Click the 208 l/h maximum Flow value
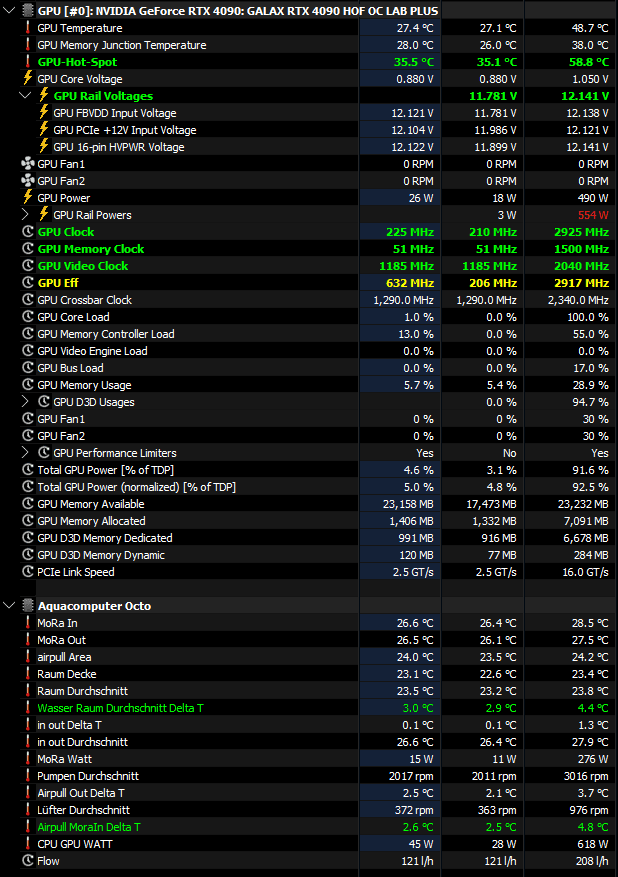Screen dimensions: 618x877 point(592,861)
